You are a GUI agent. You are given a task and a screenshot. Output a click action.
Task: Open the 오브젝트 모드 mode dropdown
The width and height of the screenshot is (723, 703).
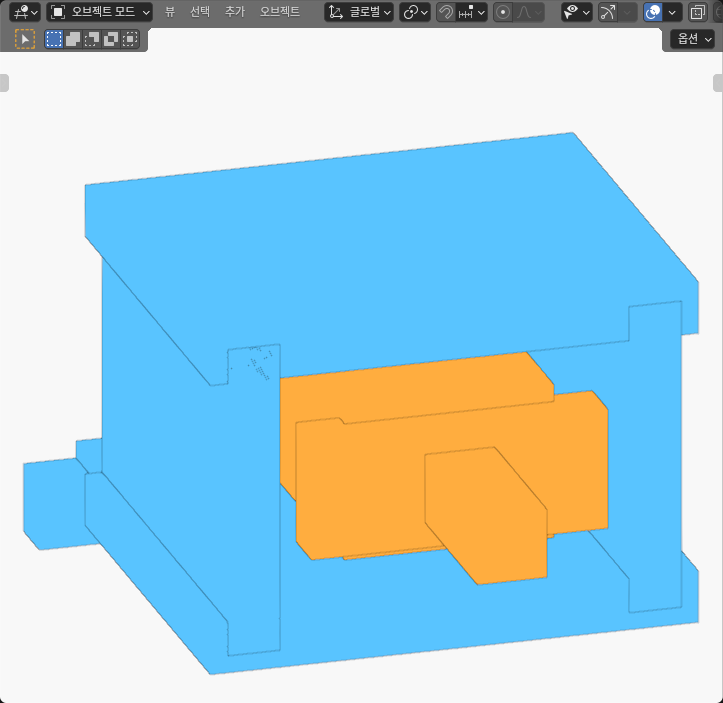100,12
